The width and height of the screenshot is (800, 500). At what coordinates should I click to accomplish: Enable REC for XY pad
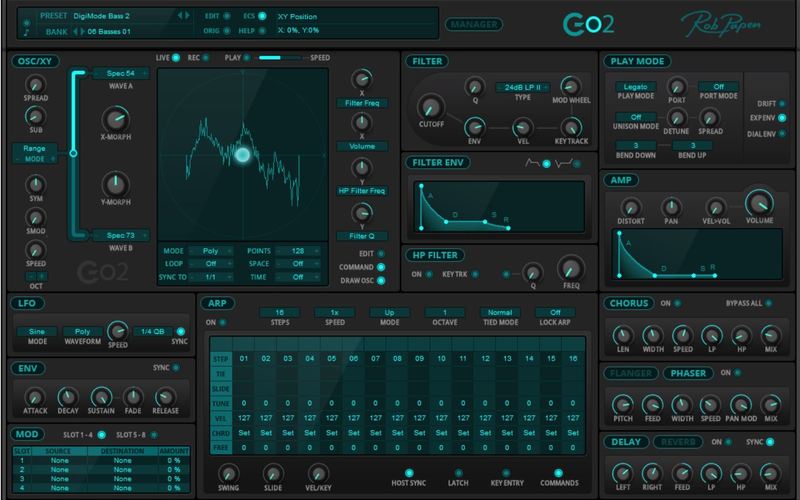pos(206,58)
